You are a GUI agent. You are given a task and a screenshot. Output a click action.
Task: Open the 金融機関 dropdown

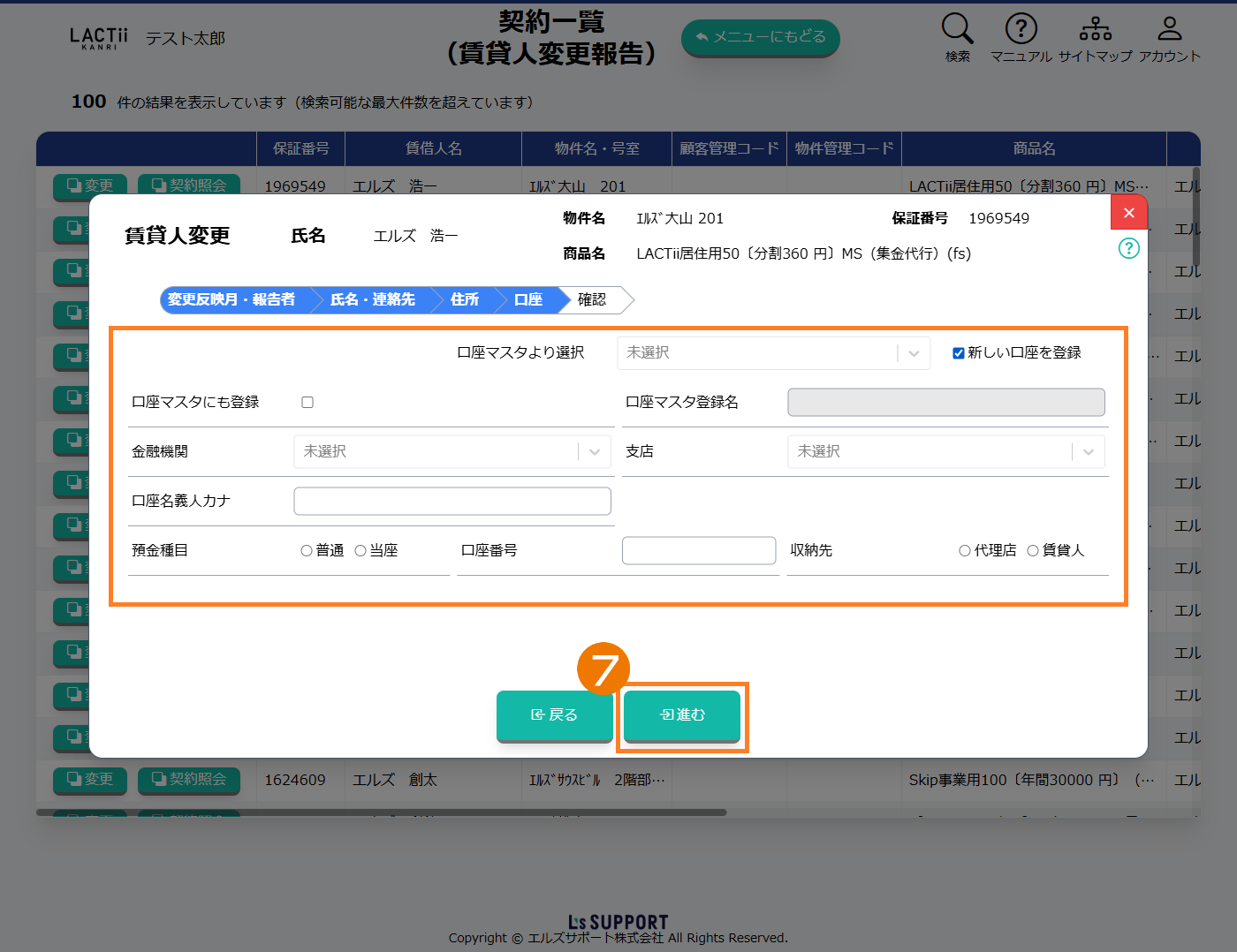(452, 452)
